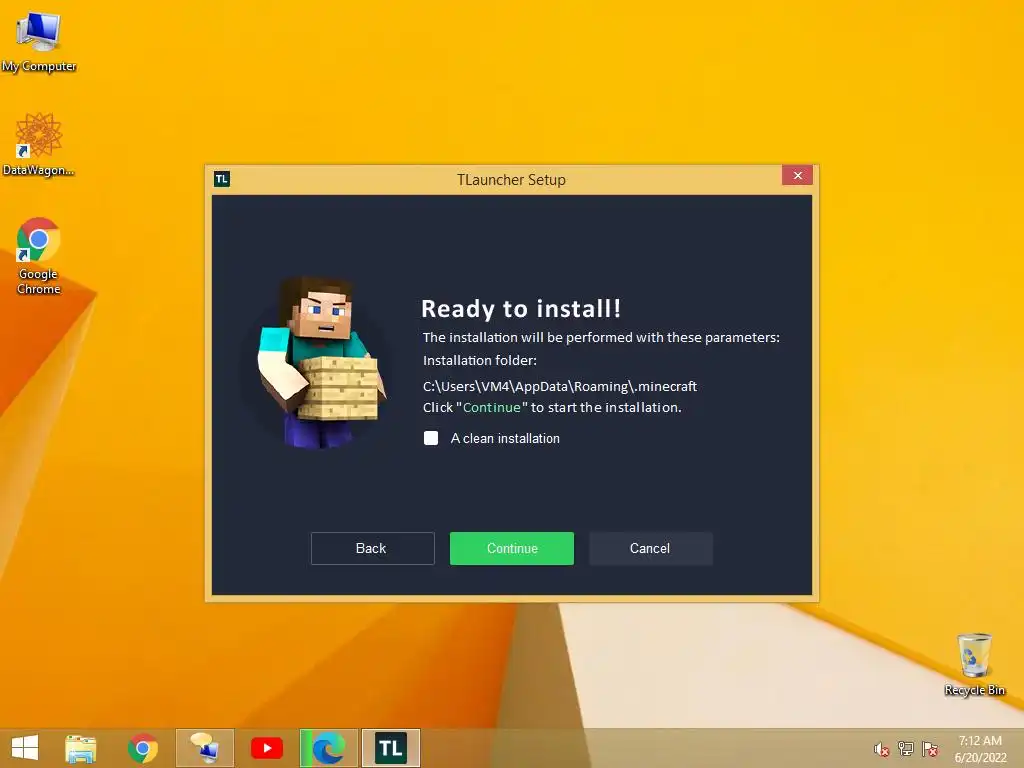Open the Recycle Bin

pyautogui.click(x=974, y=664)
